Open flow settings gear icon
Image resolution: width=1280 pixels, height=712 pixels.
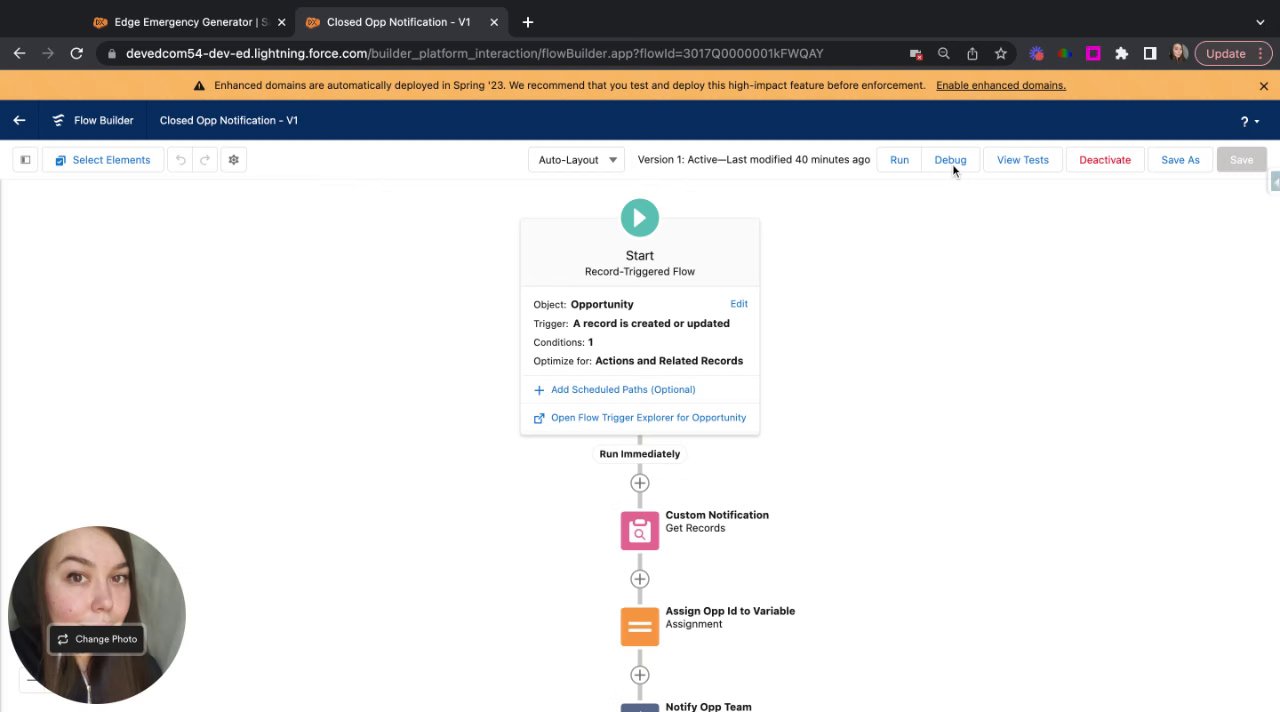[233, 160]
